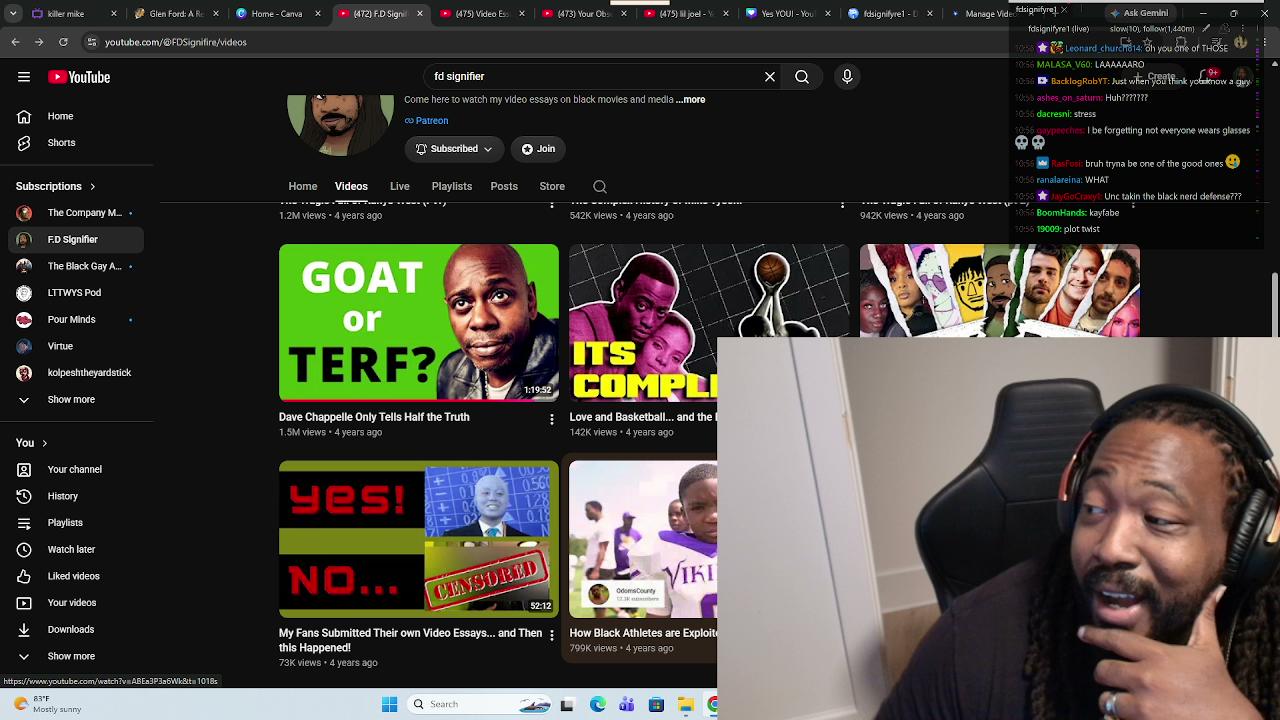Image resolution: width=1280 pixels, height=720 pixels.
Task: Open options for My Fans Submitted video
Action: tap(551, 636)
